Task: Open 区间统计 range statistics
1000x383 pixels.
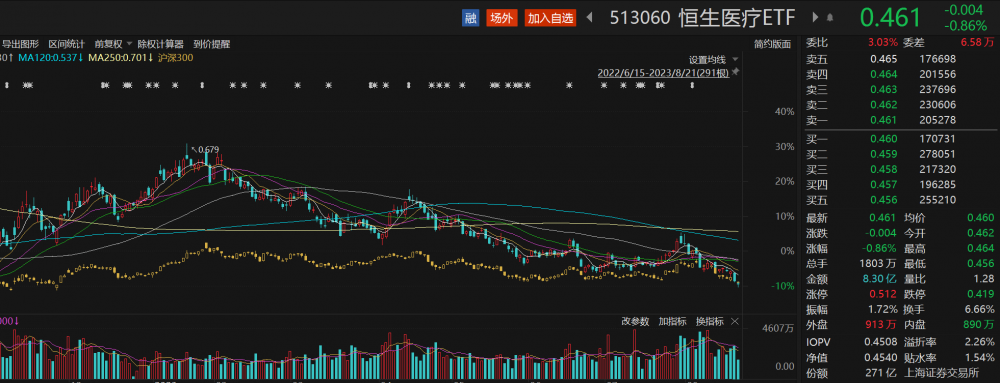Action: point(66,44)
